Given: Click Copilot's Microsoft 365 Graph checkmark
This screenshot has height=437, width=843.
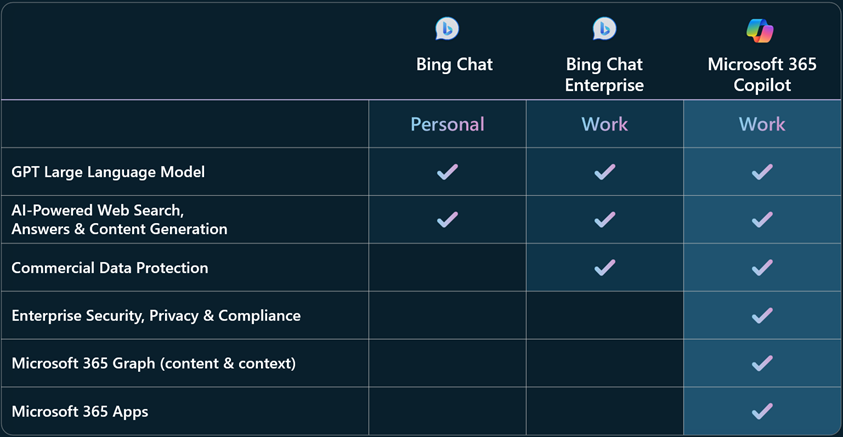Looking at the screenshot, I should pyautogui.click(x=762, y=363).
